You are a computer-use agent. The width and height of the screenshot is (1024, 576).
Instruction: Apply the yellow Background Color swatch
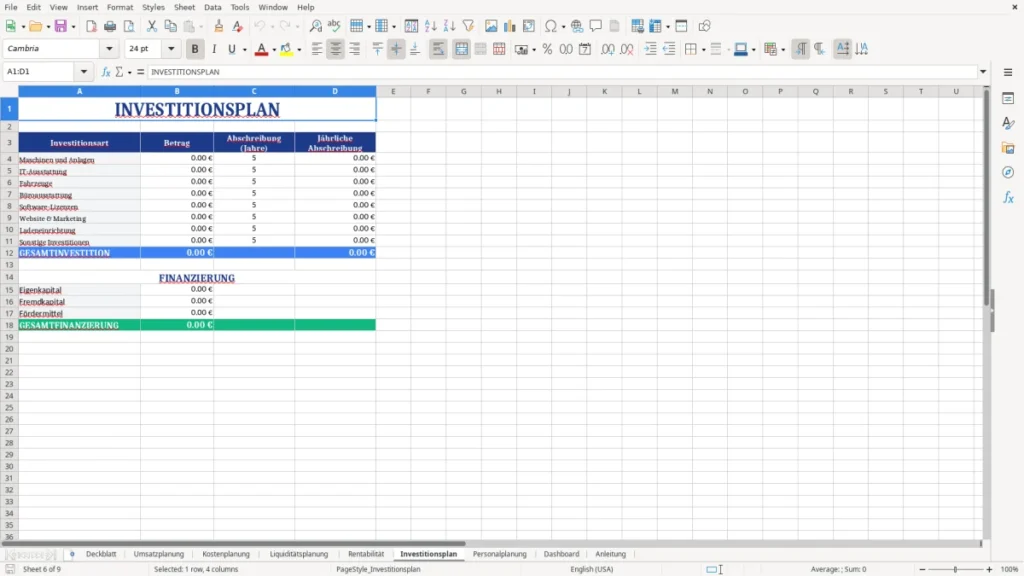click(x=286, y=49)
